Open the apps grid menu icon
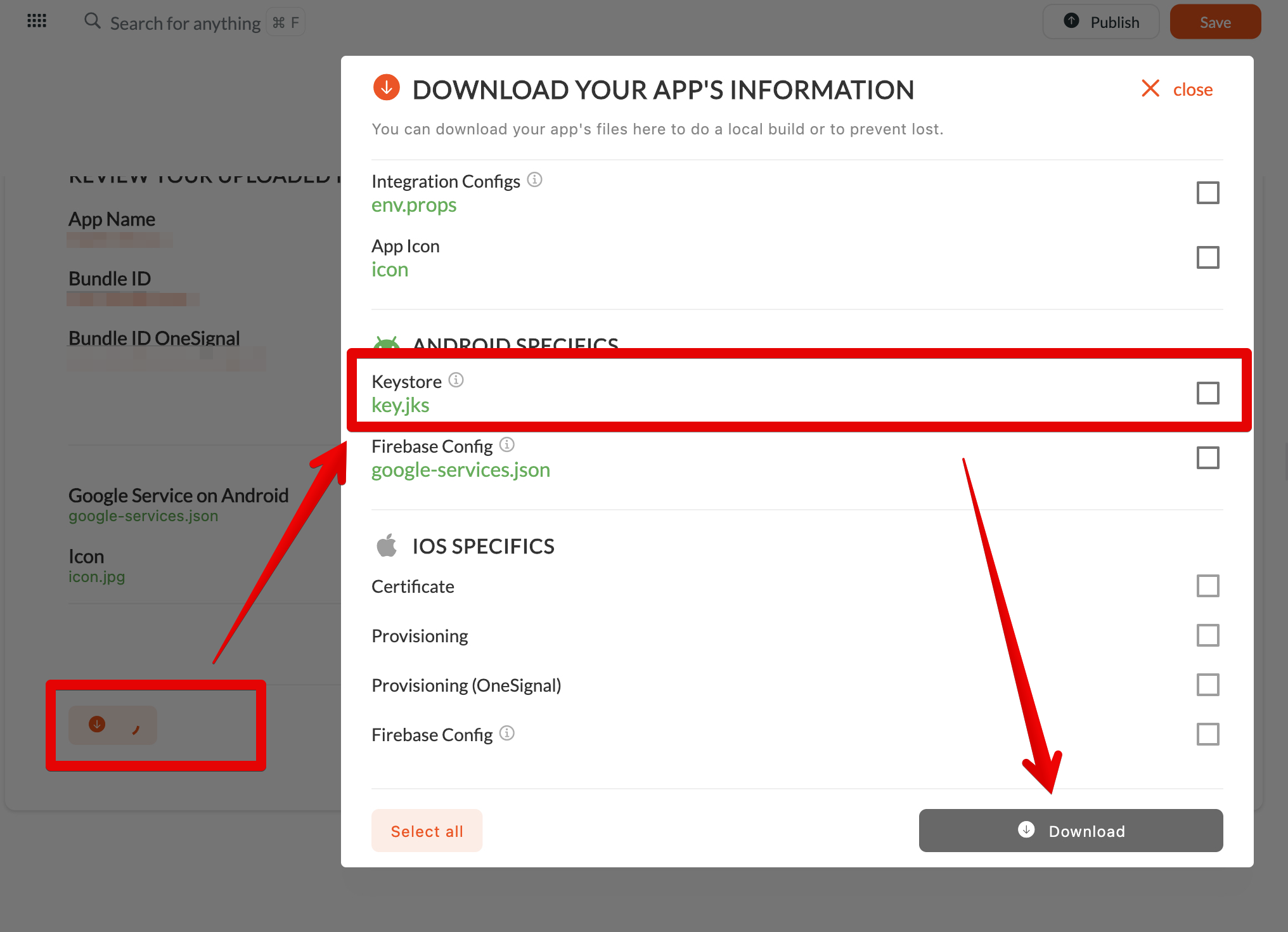The height and width of the screenshot is (932, 1288). pyautogui.click(x=37, y=21)
